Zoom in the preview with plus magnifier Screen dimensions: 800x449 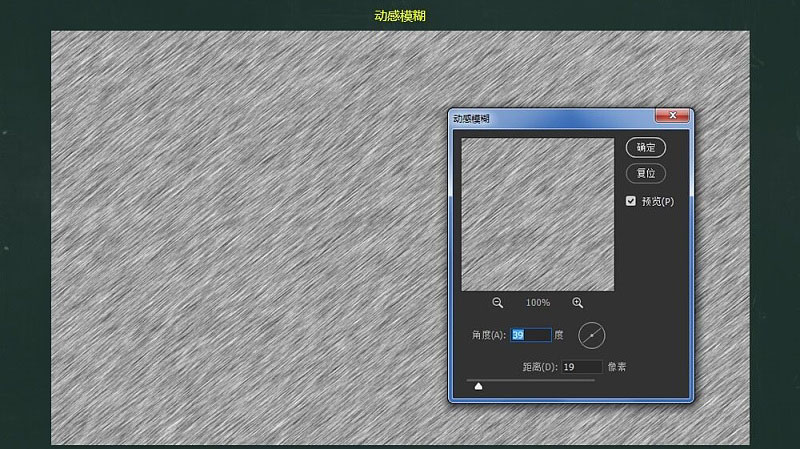577,303
